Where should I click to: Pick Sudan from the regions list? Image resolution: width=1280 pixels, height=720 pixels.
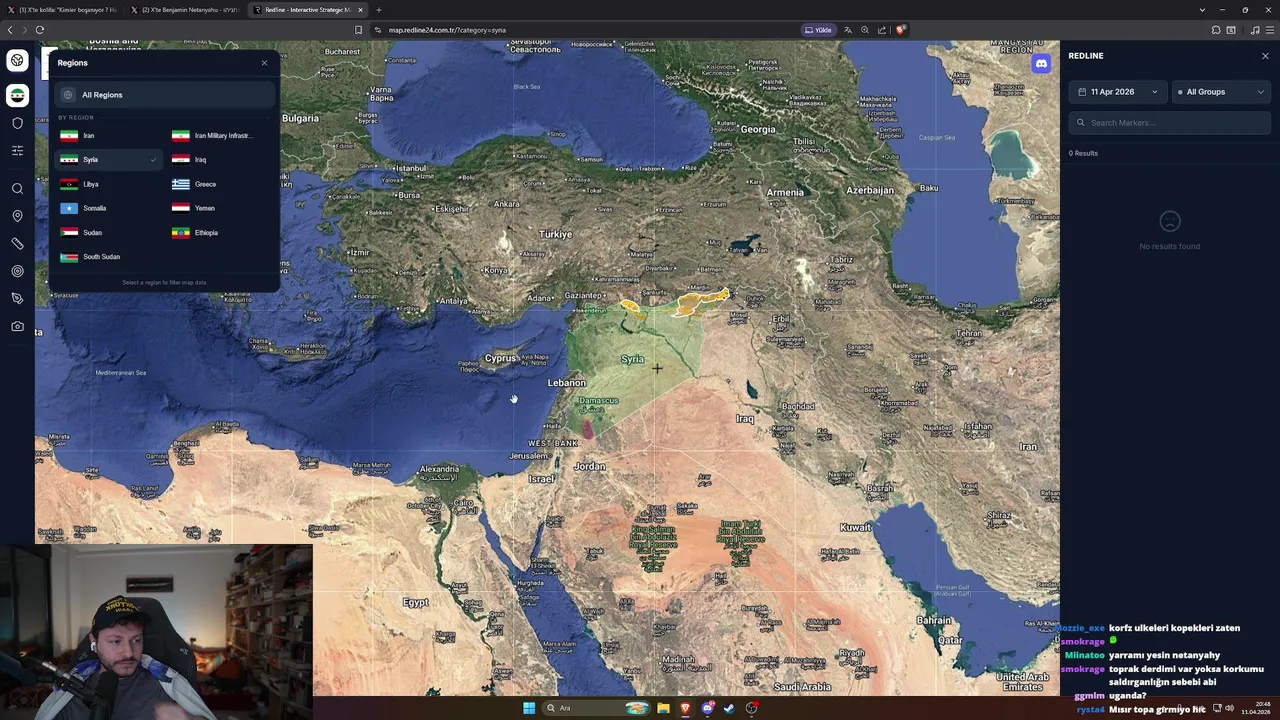coord(110,233)
